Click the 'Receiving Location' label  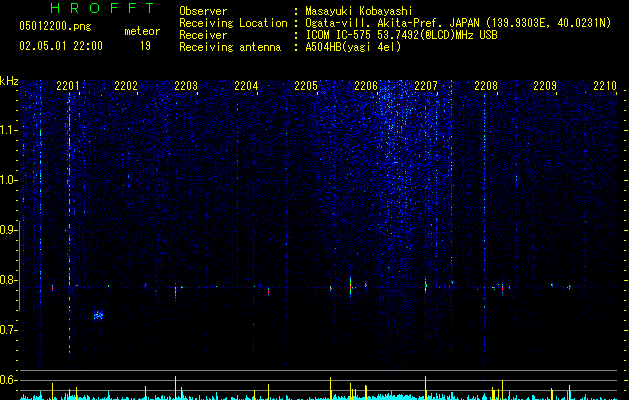[x=233, y=23]
